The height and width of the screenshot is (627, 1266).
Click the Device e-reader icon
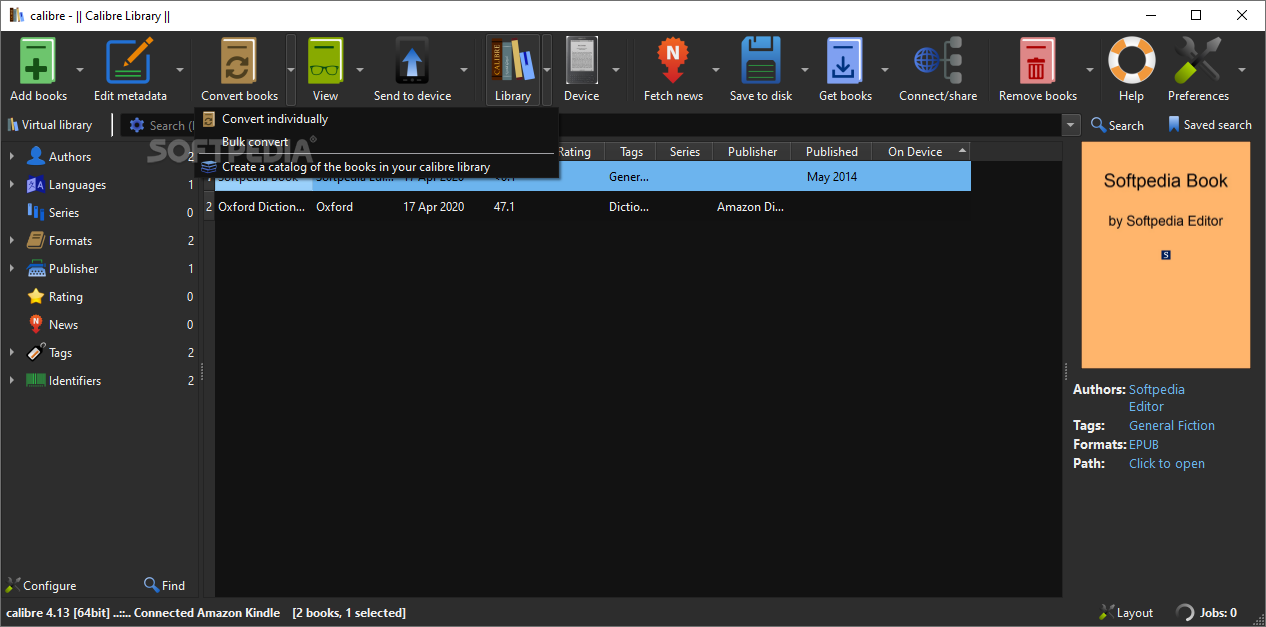click(x=581, y=61)
